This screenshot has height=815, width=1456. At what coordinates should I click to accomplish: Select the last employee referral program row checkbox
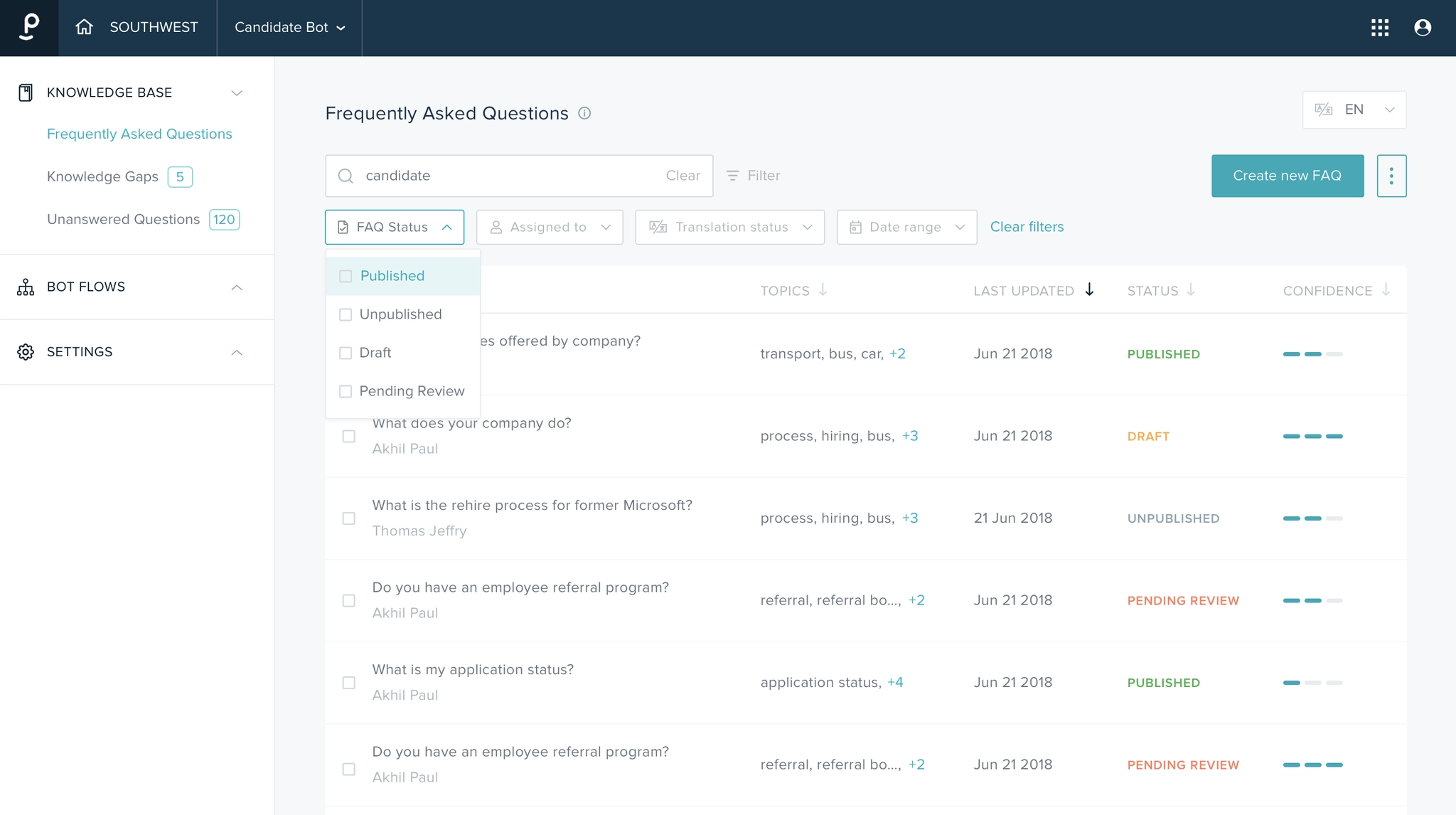348,769
